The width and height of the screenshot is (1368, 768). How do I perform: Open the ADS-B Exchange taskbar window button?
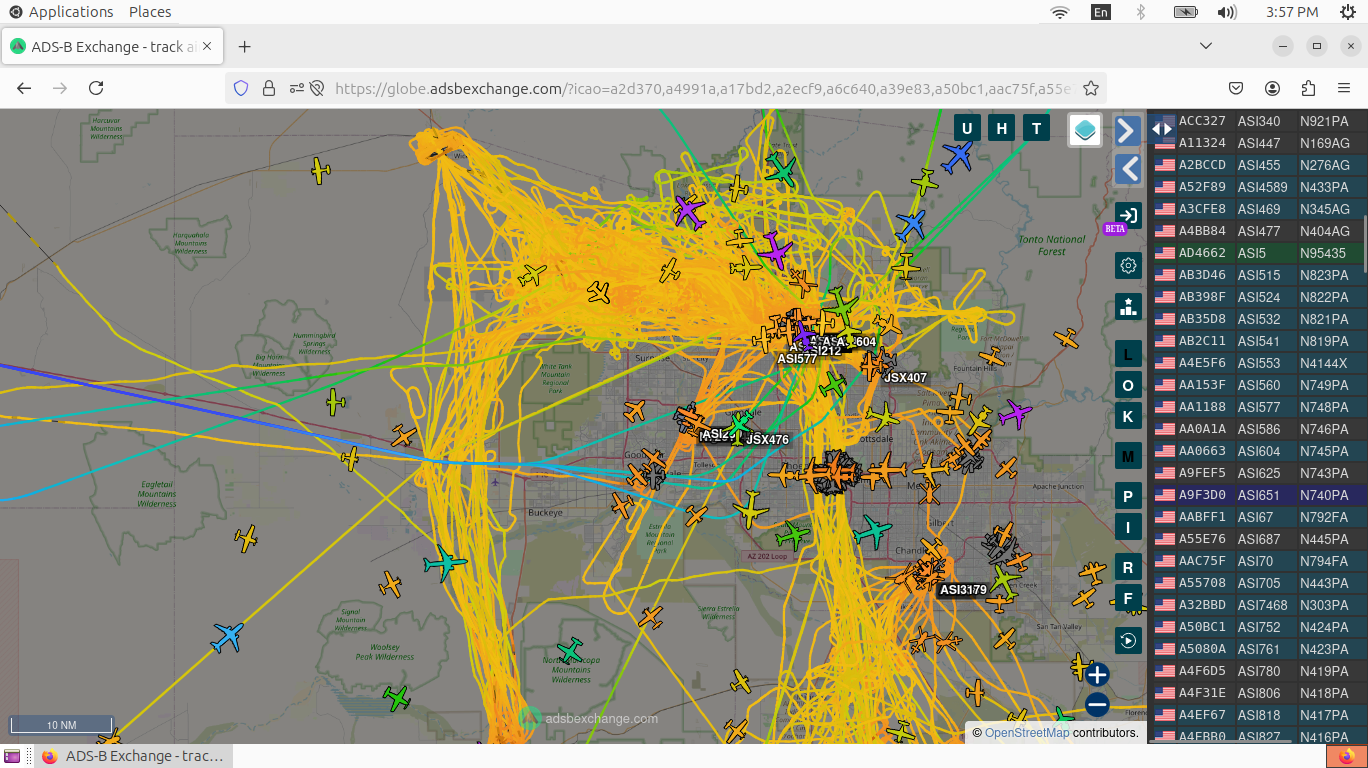(132, 756)
